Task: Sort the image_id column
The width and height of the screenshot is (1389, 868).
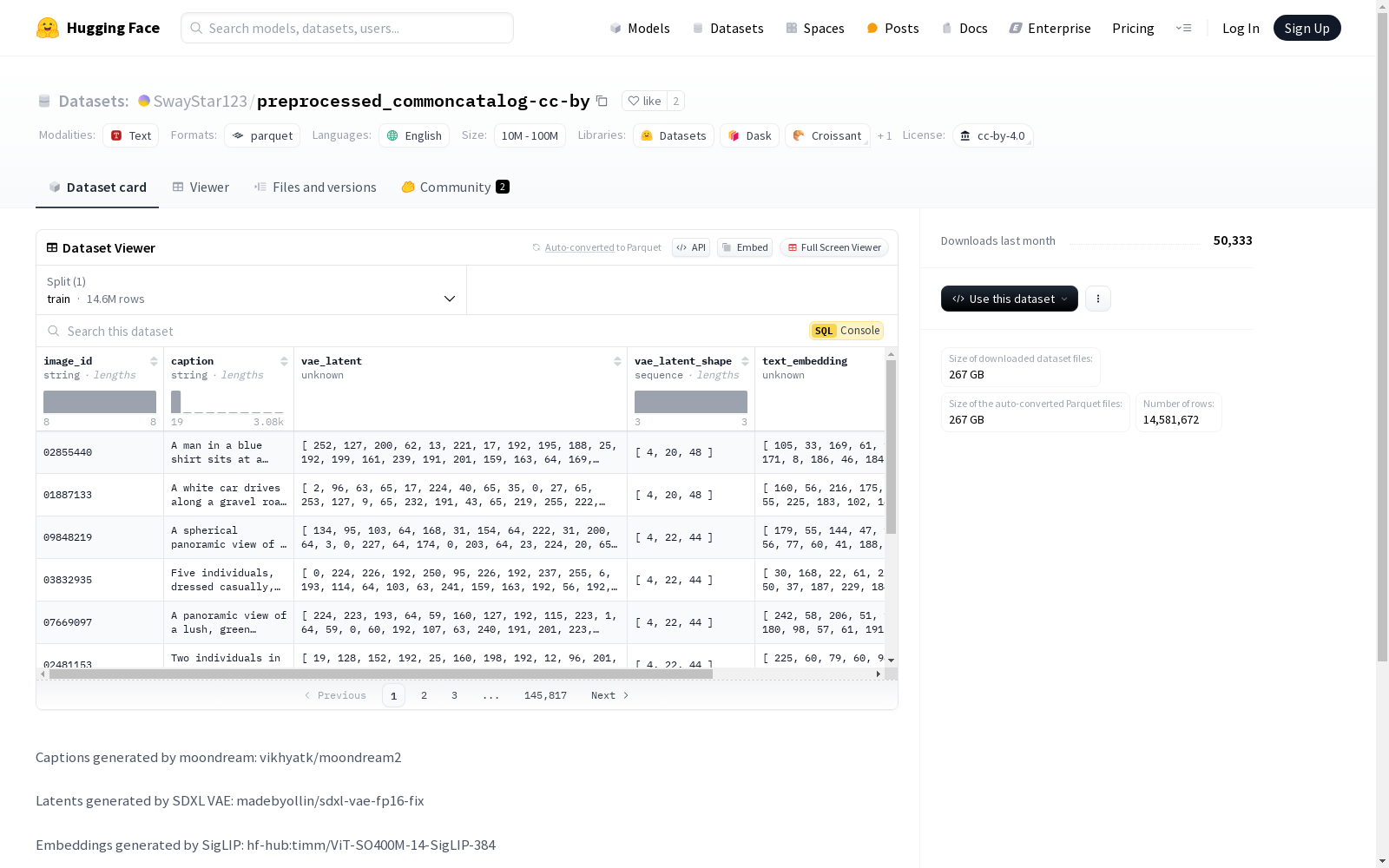Action: click(154, 361)
